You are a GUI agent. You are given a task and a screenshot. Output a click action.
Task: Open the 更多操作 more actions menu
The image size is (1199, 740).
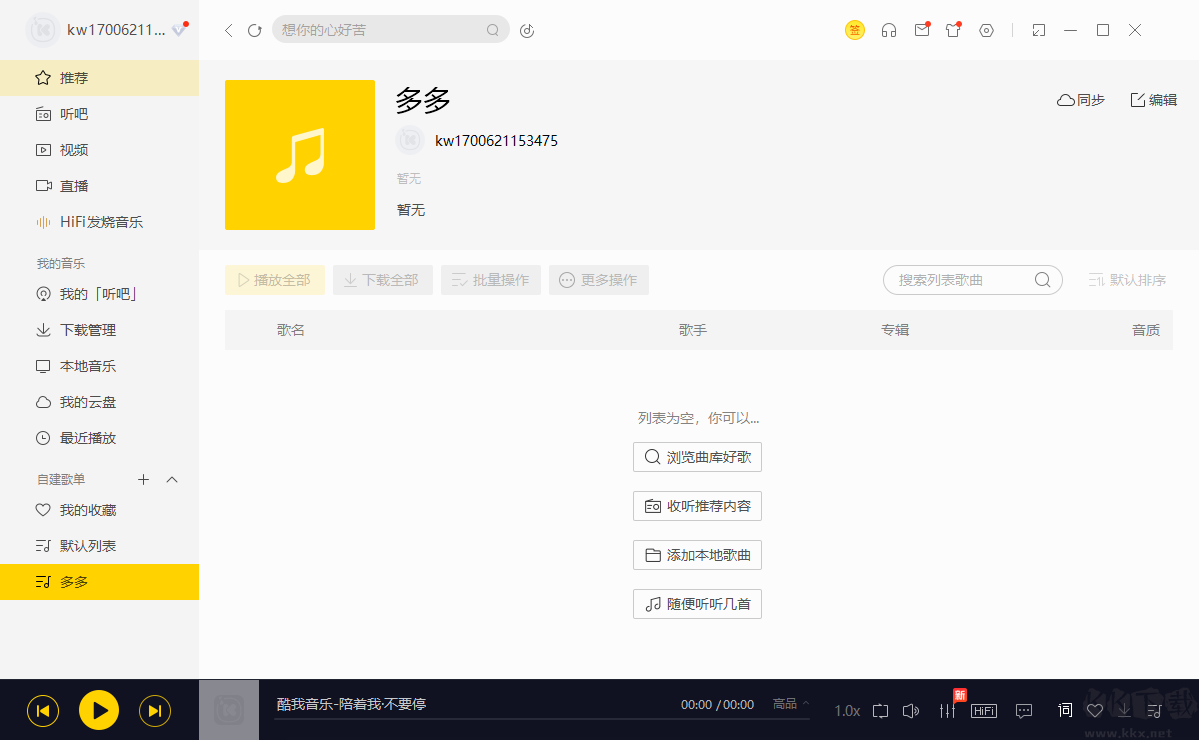pyautogui.click(x=598, y=280)
